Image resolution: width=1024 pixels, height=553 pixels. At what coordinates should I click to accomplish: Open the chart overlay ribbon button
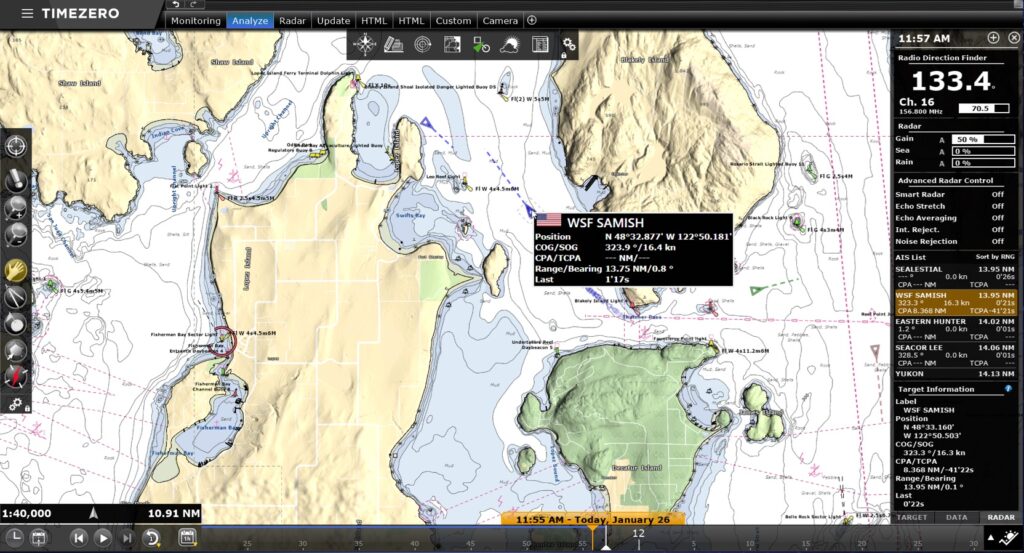pos(452,44)
